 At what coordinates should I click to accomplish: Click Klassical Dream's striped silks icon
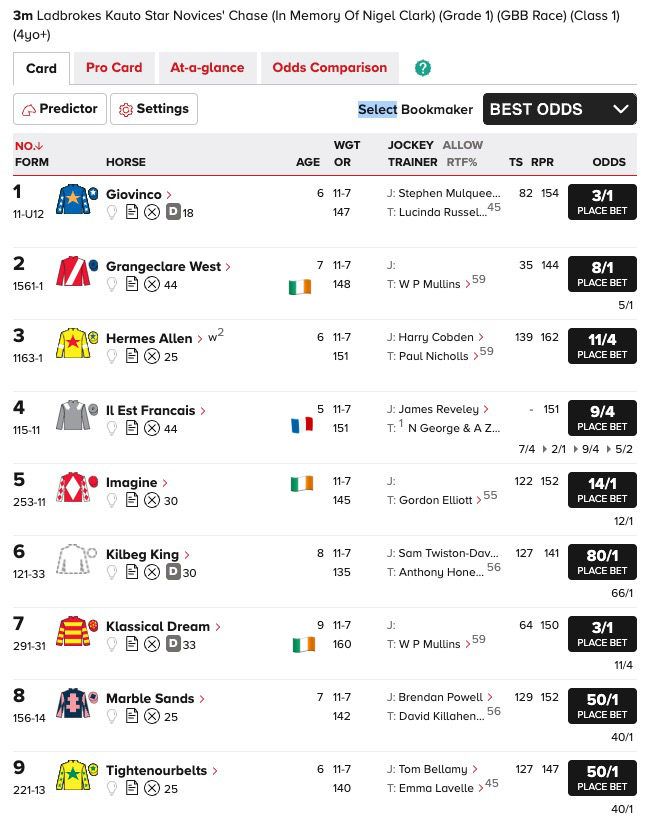[76, 631]
